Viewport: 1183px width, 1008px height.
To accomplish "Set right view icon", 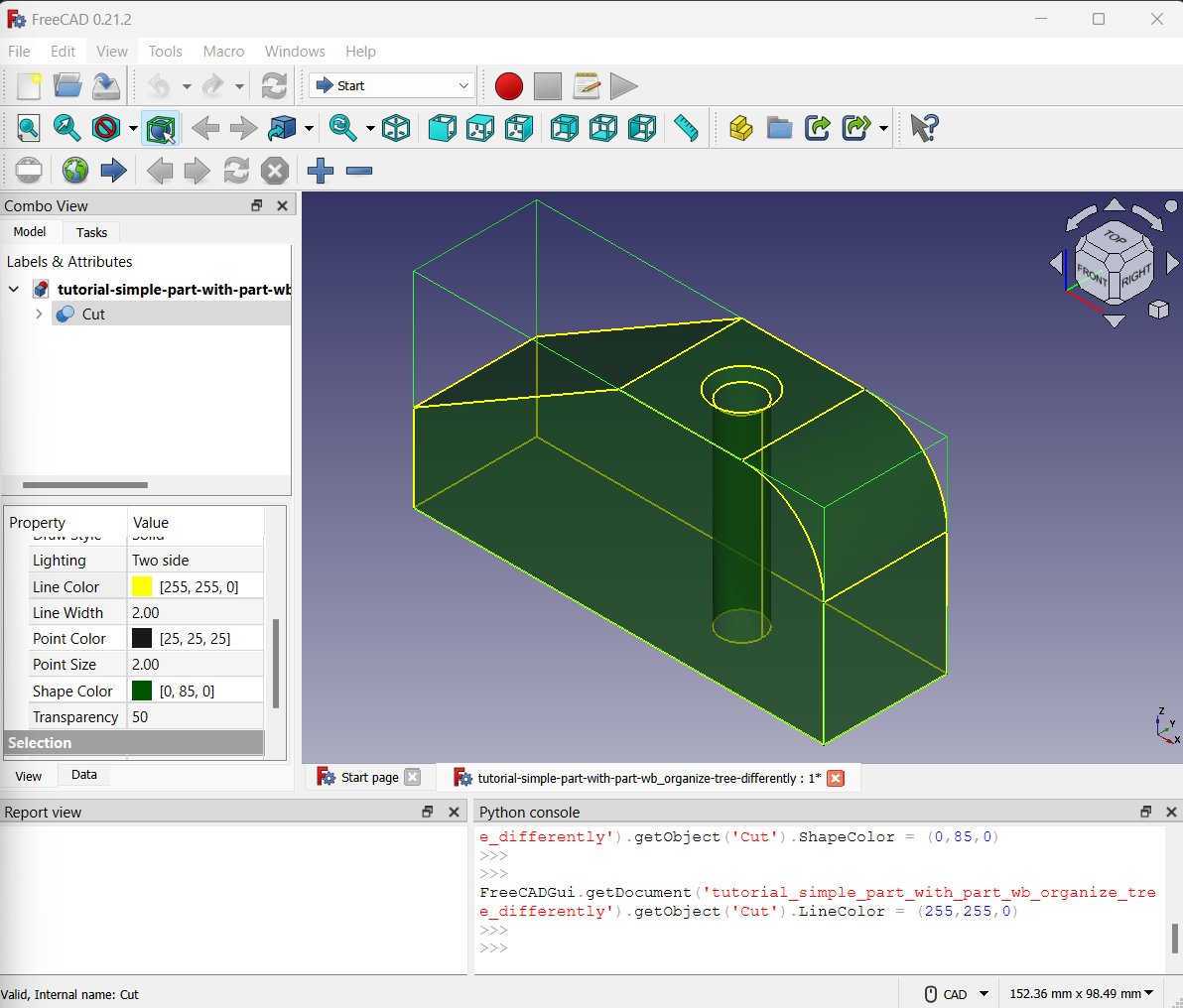I will click(x=519, y=128).
